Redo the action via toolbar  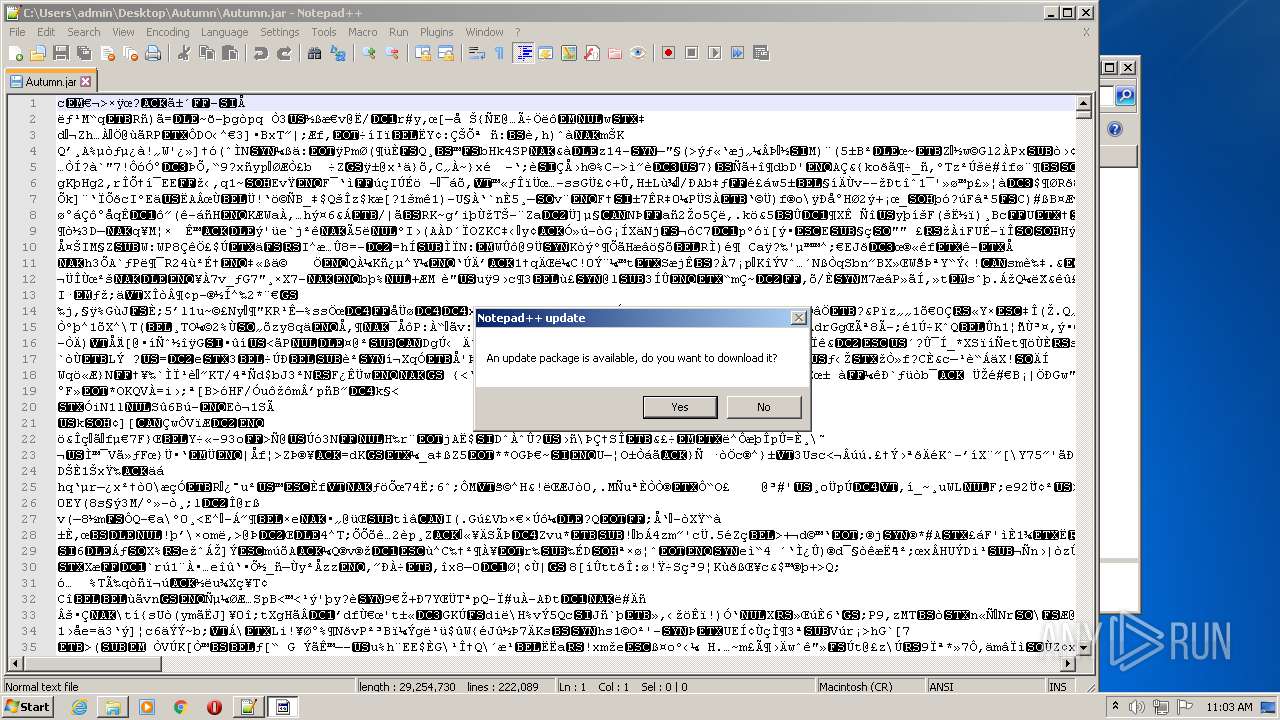pyautogui.click(x=285, y=52)
